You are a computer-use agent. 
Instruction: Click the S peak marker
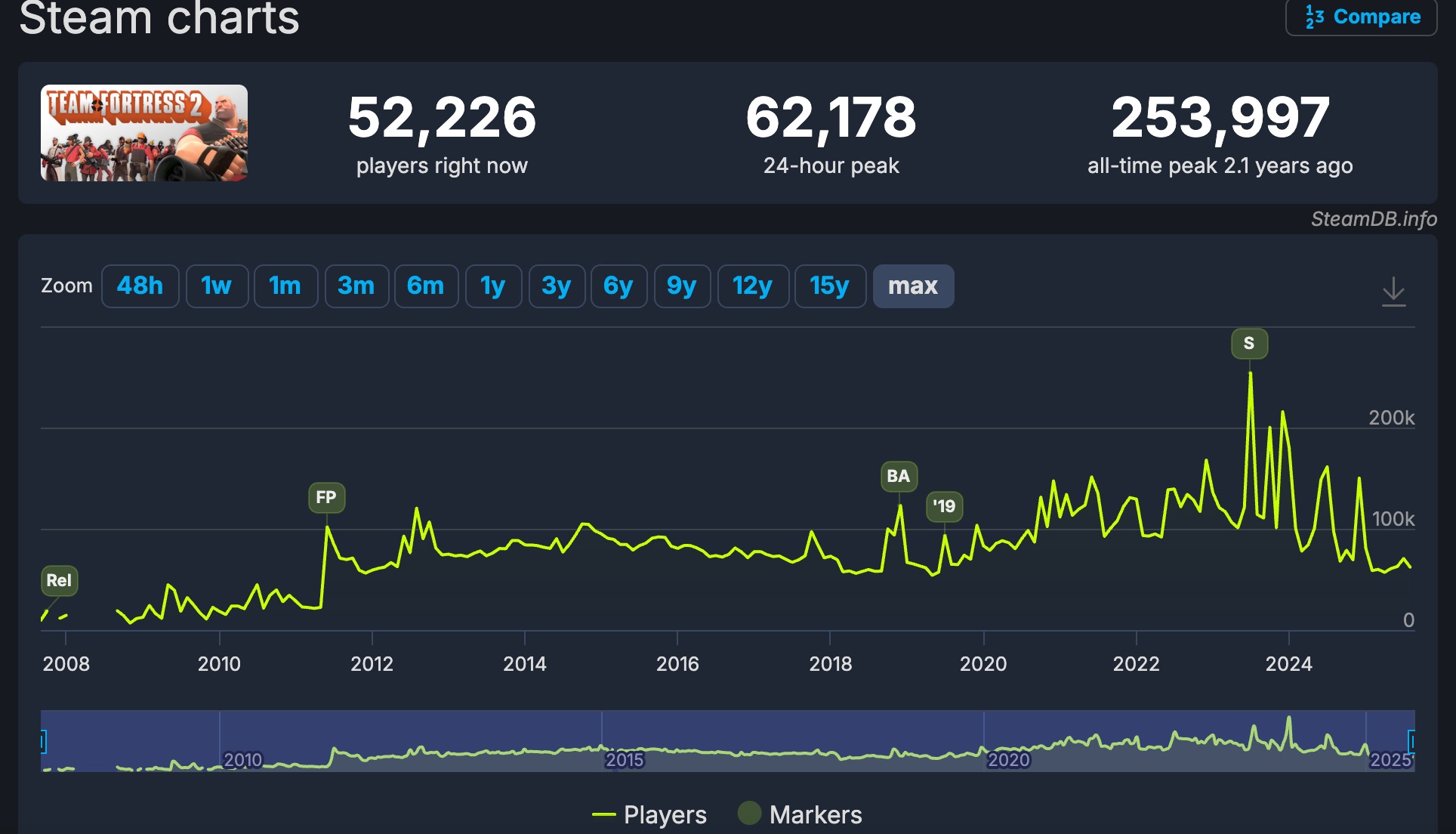tap(1249, 343)
